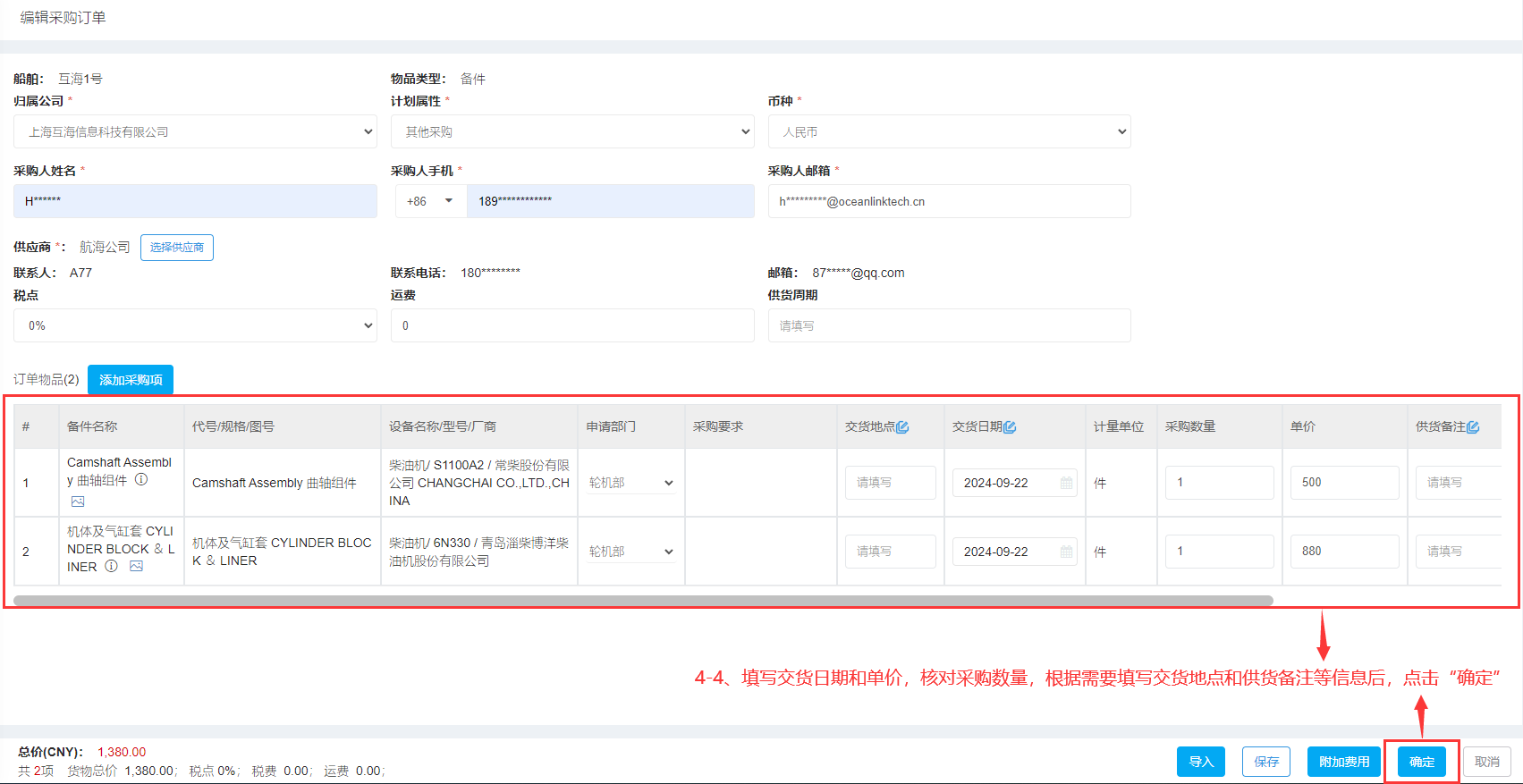Click row 2 采购数量 quantity field
Image resolution: width=1523 pixels, height=784 pixels.
[x=1220, y=552]
